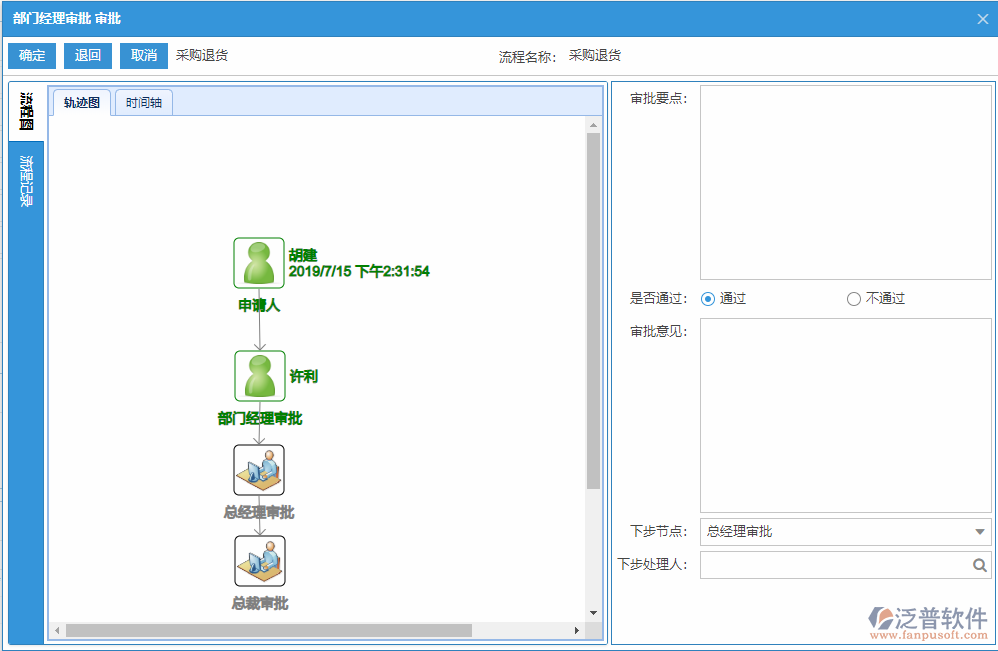
Task: Click inside the 审批意见 text area
Action: tap(845, 415)
